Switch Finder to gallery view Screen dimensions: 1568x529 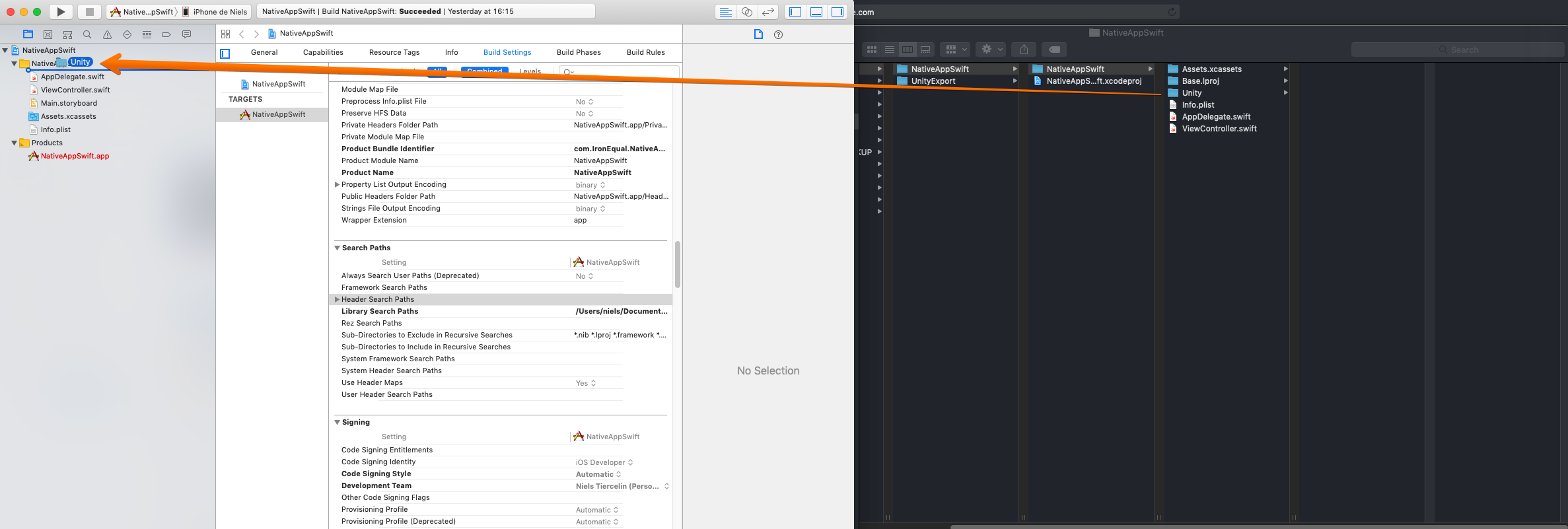point(925,50)
